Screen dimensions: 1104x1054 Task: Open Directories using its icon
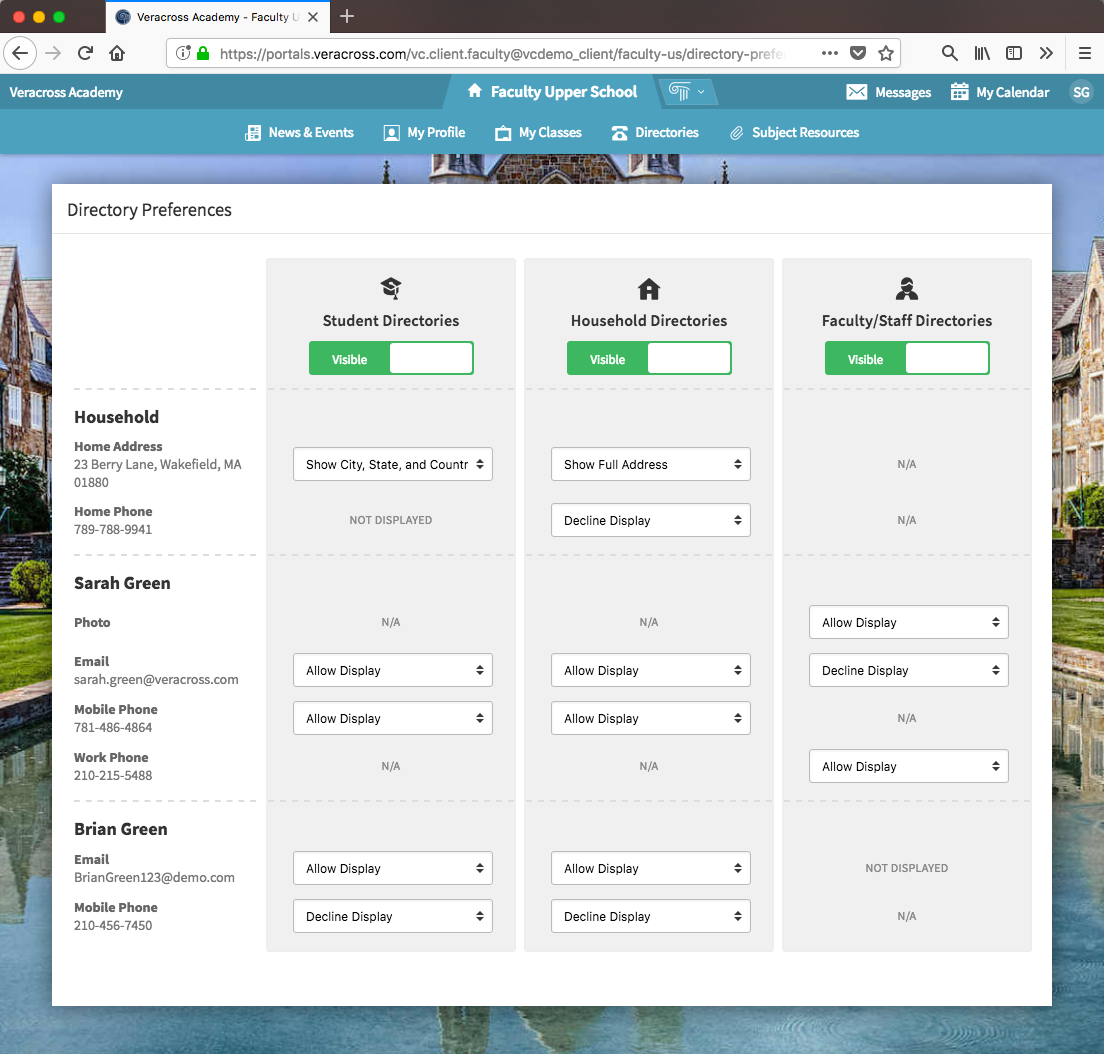(620, 132)
